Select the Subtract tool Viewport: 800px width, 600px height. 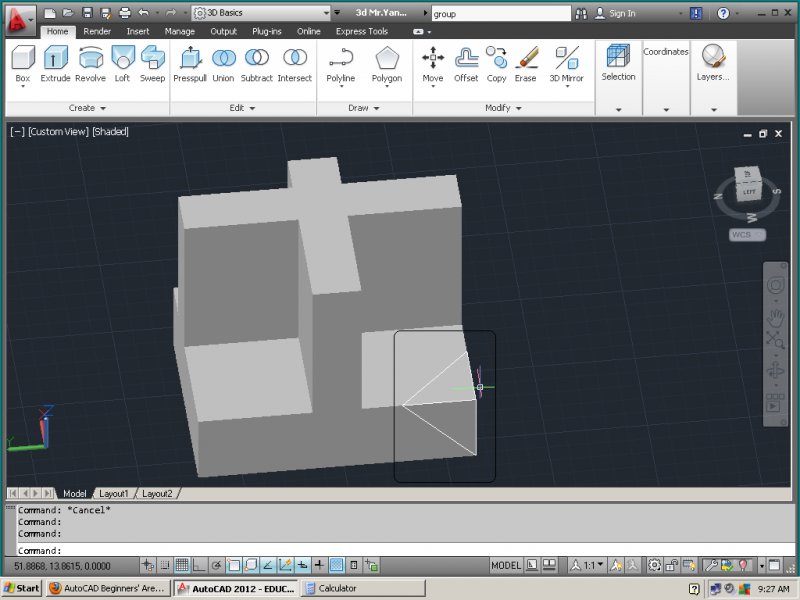click(257, 63)
